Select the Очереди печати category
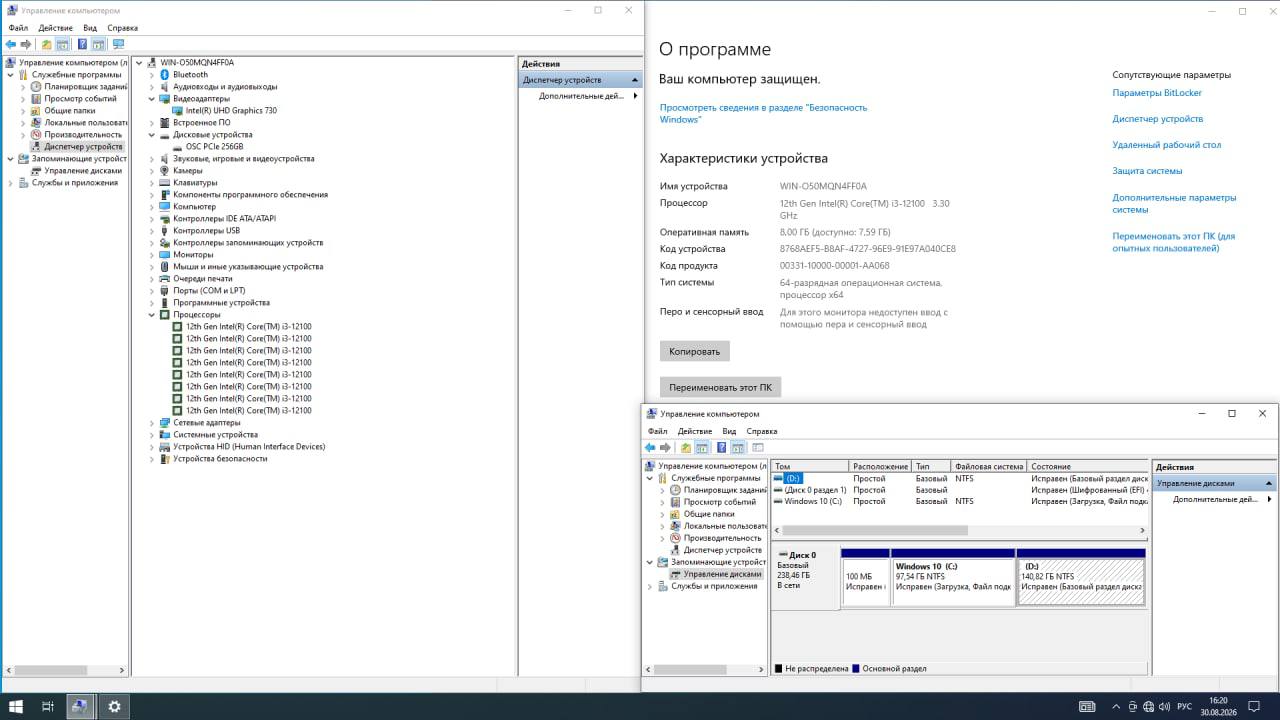The height and width of the screenshot is (720, 1280). click(202, 279)
